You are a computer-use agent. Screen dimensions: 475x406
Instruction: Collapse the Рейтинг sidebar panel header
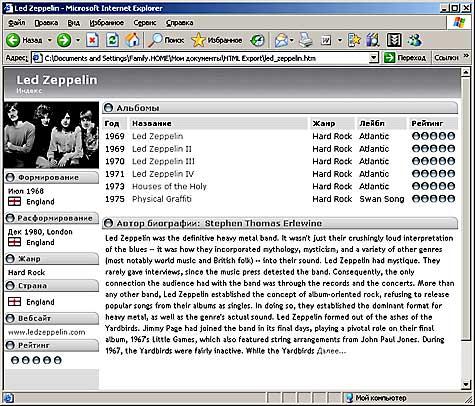coord(52,345)
